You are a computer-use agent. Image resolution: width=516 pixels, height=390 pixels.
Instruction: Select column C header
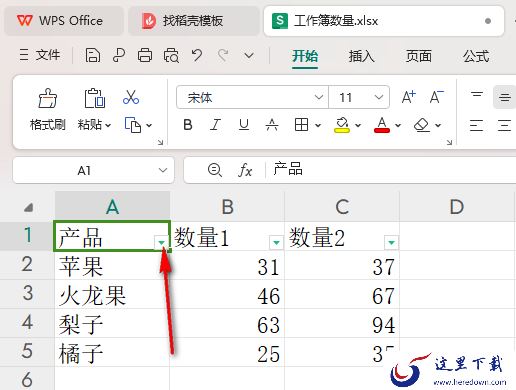342,207
